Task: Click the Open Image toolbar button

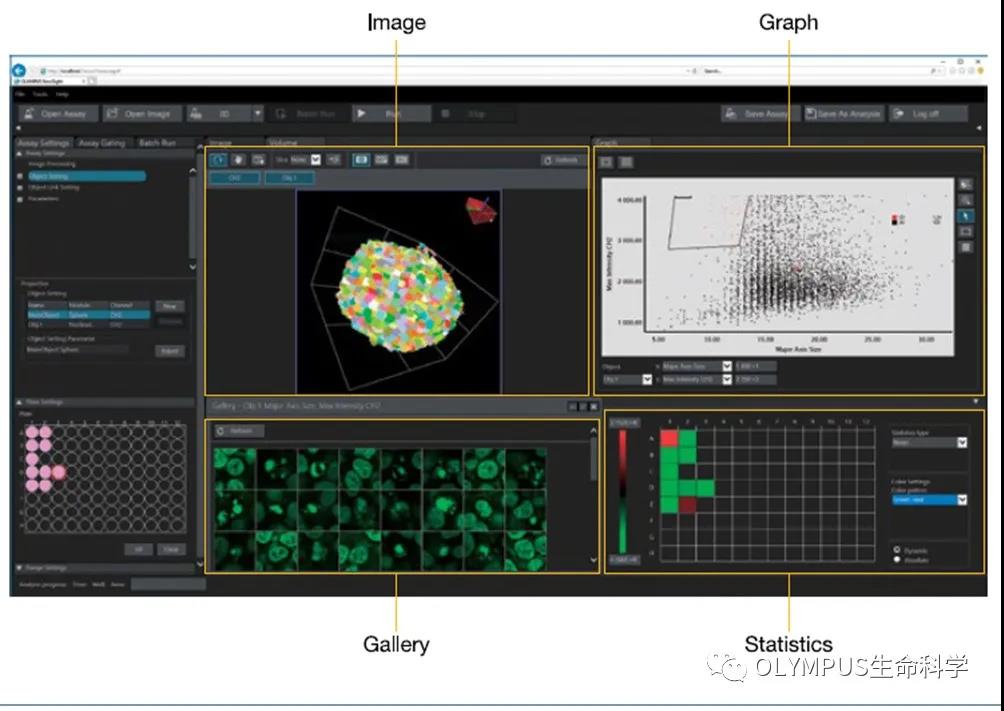Action: click(x=142, y=114)
